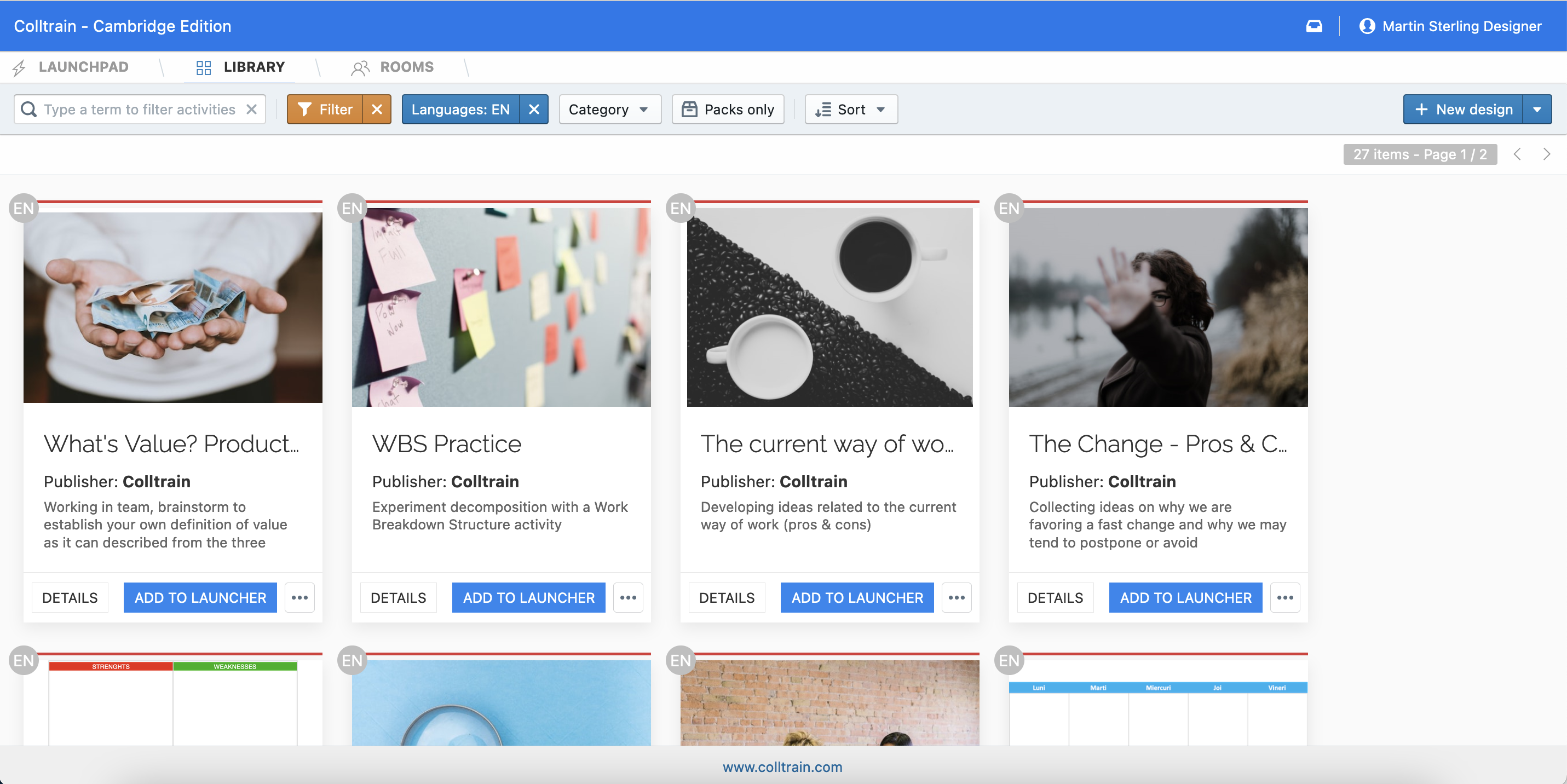Visit the www.colltrain.com footer link
1567x784 pixels.
(783, 767)
